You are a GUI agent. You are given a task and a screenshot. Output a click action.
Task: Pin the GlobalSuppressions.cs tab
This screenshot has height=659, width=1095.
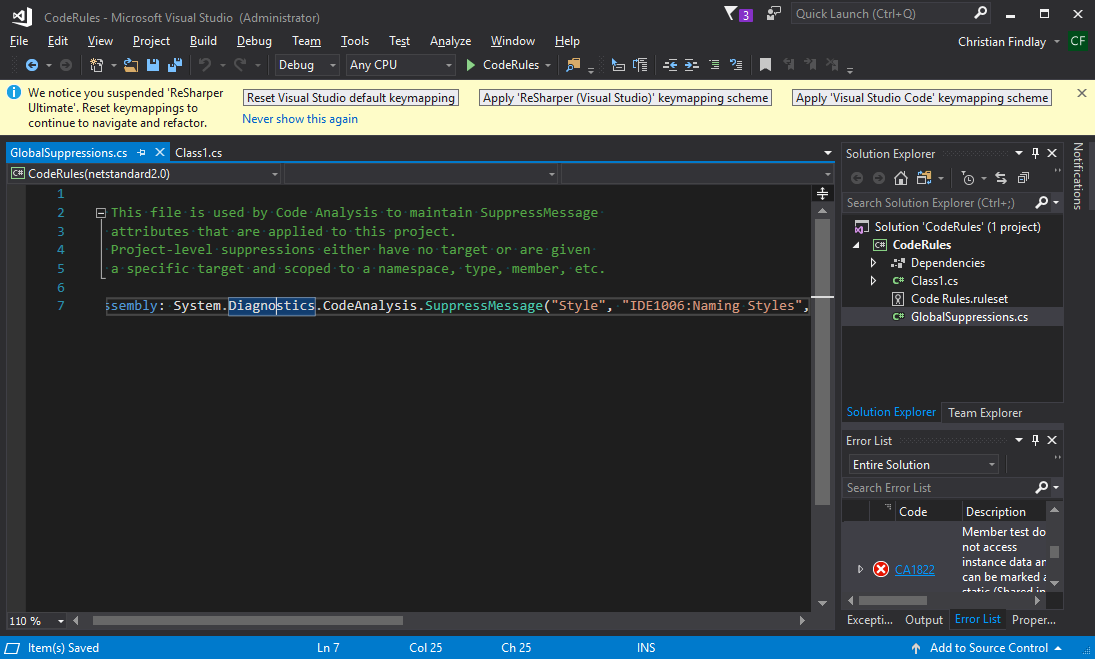coord(141,152)
